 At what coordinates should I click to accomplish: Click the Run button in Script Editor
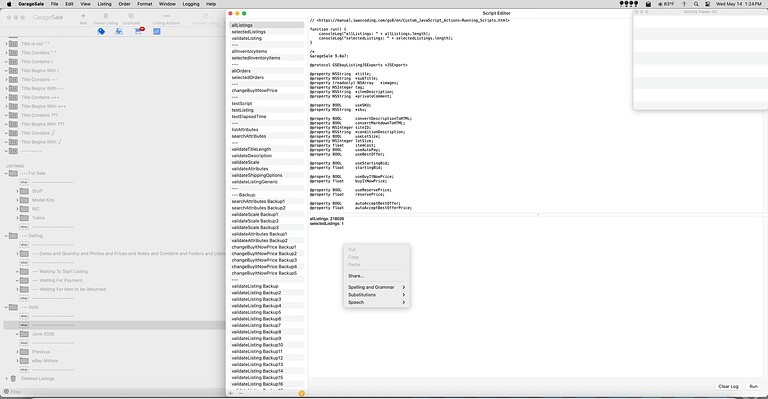click(753, 386)
